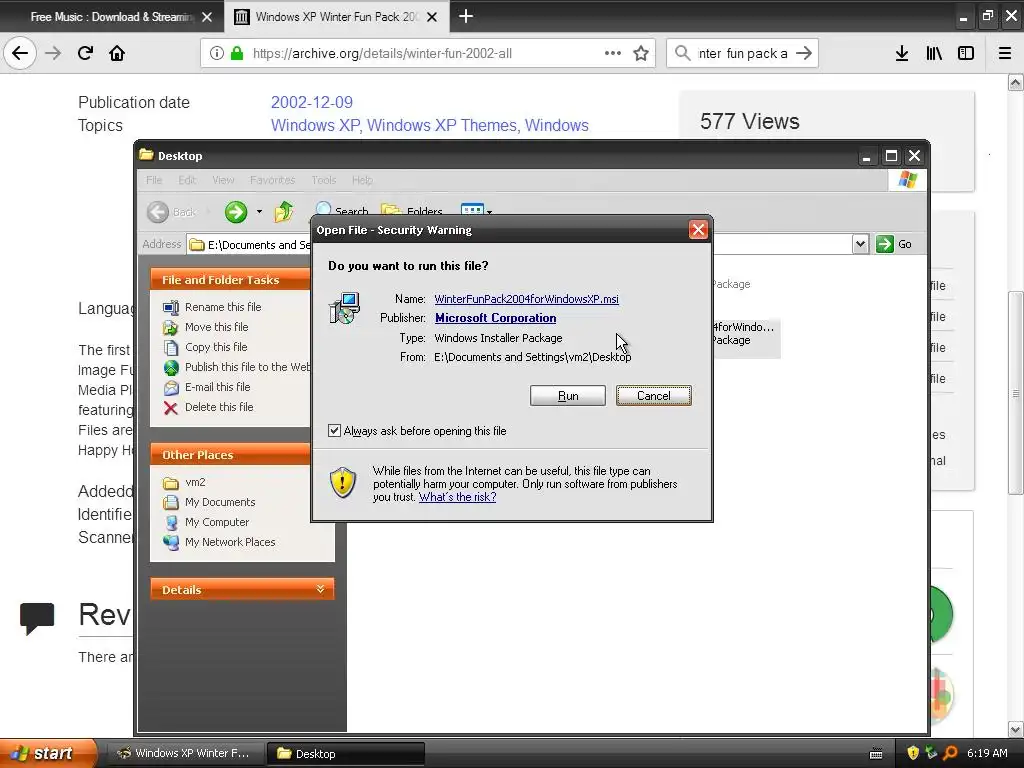The image size is (1024, 768).
Task: Open page actions three-dot menu
Action: 613,53
